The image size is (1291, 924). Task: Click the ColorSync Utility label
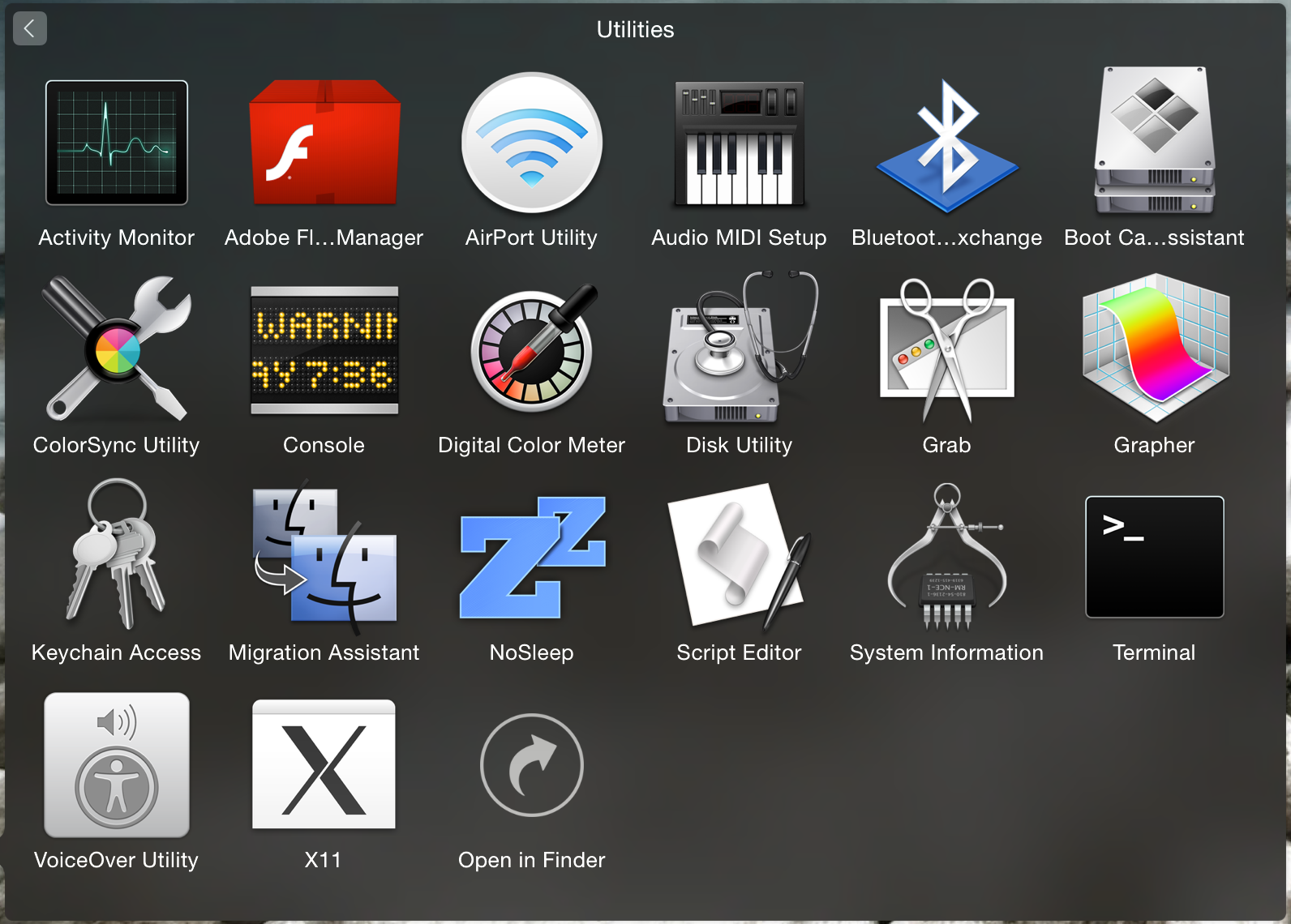117,445
